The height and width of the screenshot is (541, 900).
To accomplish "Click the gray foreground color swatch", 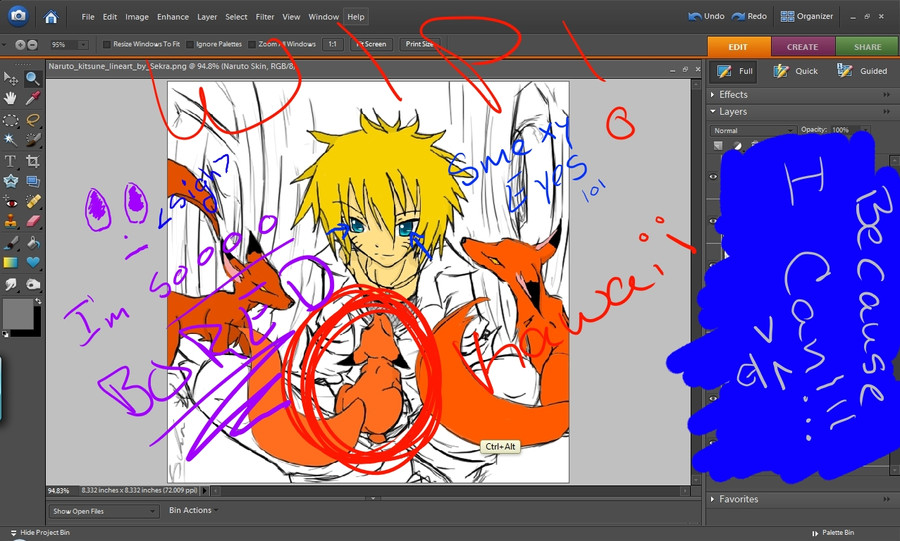I will tap(17, 313).
